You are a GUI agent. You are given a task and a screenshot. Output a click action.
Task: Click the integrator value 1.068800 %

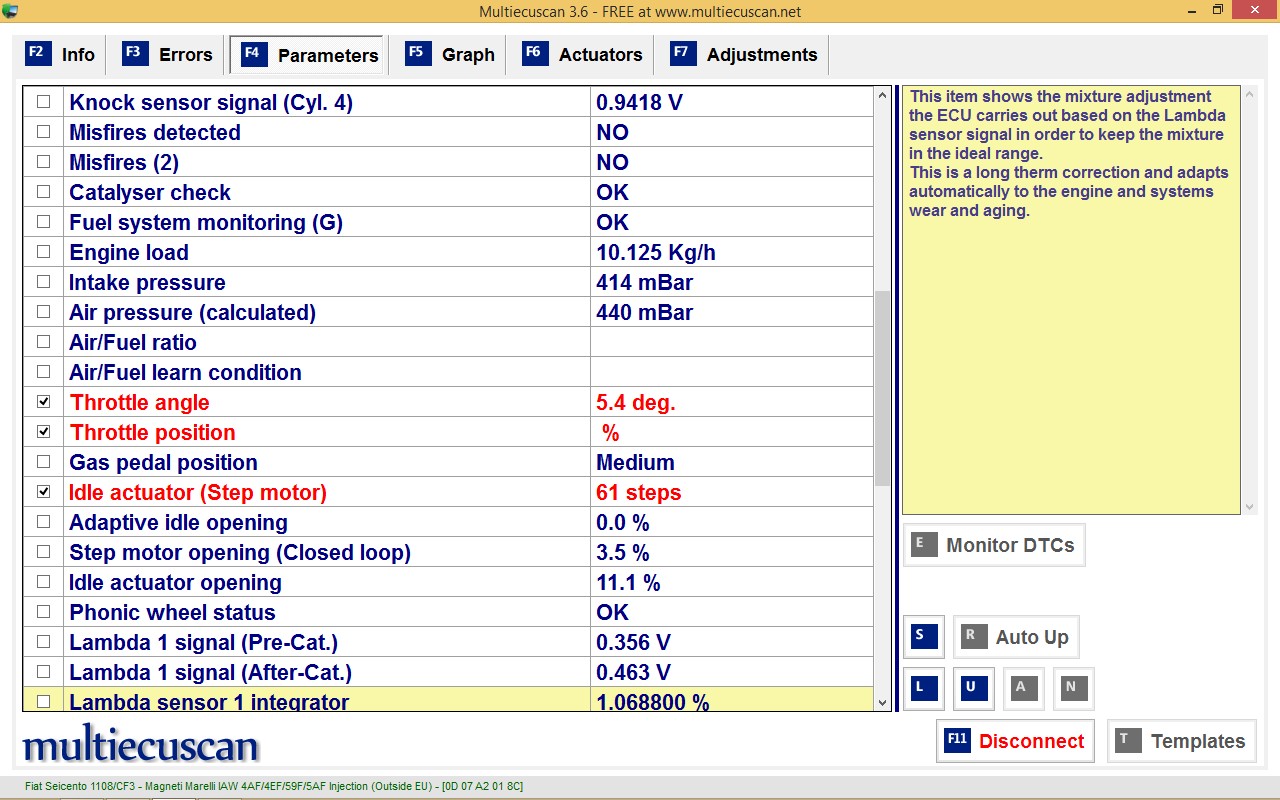(x=652, y=702)
